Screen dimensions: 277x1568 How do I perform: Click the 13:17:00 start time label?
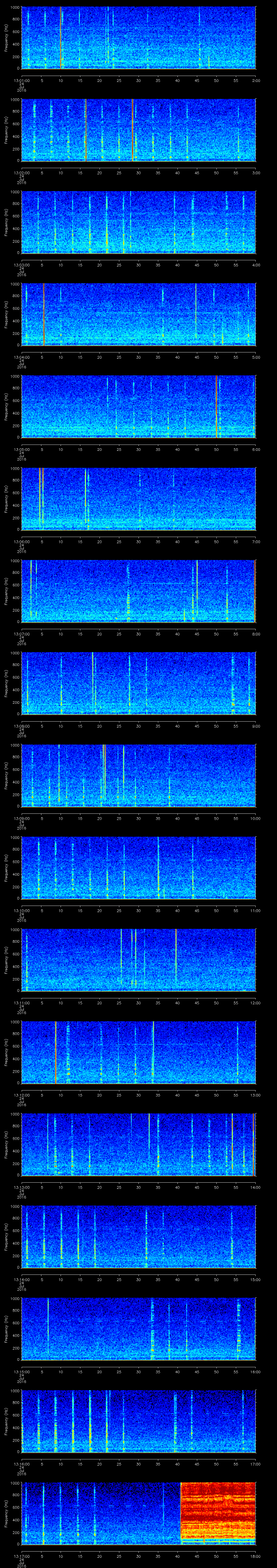tap(21, 1557)
